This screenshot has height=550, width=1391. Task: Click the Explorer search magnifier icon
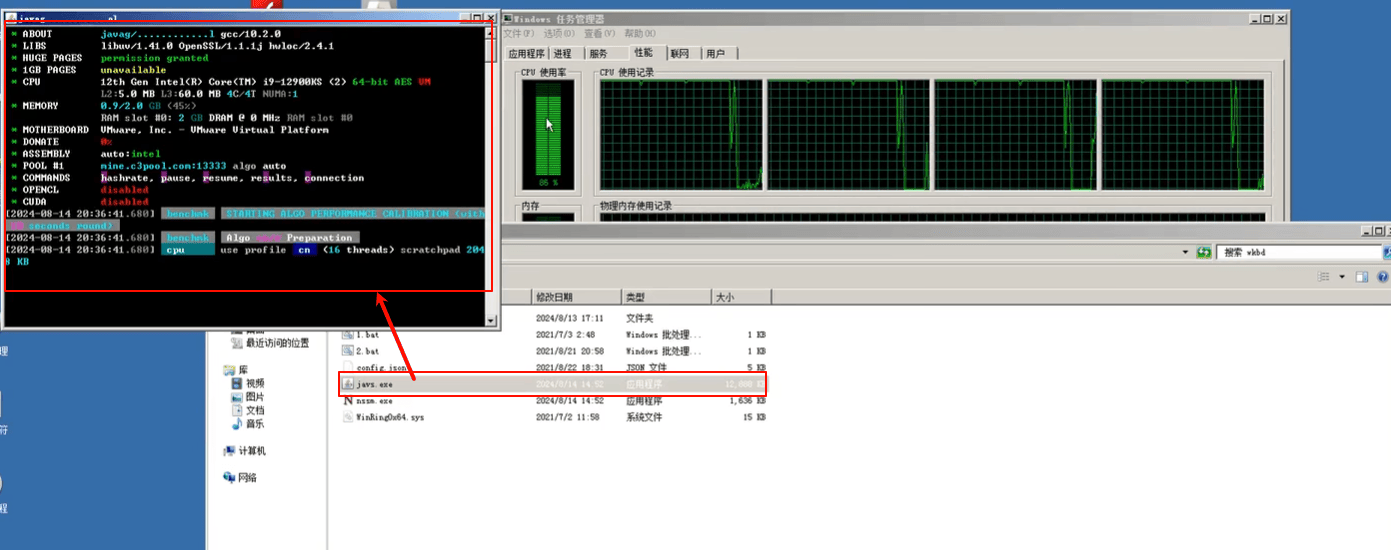(x=1386, y=253)
